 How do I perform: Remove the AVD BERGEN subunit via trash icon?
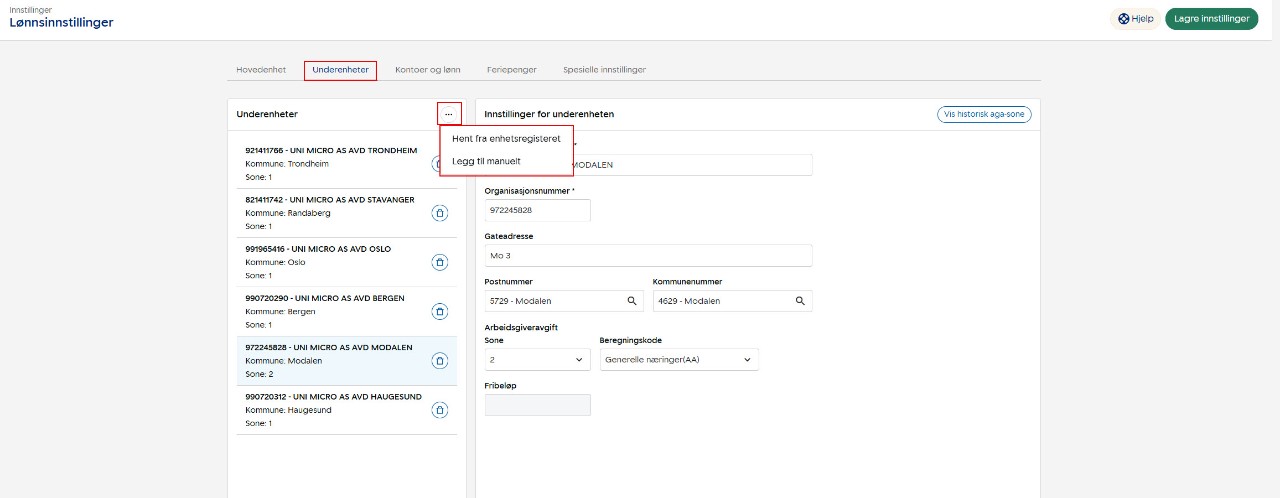[x=439, y=311]
